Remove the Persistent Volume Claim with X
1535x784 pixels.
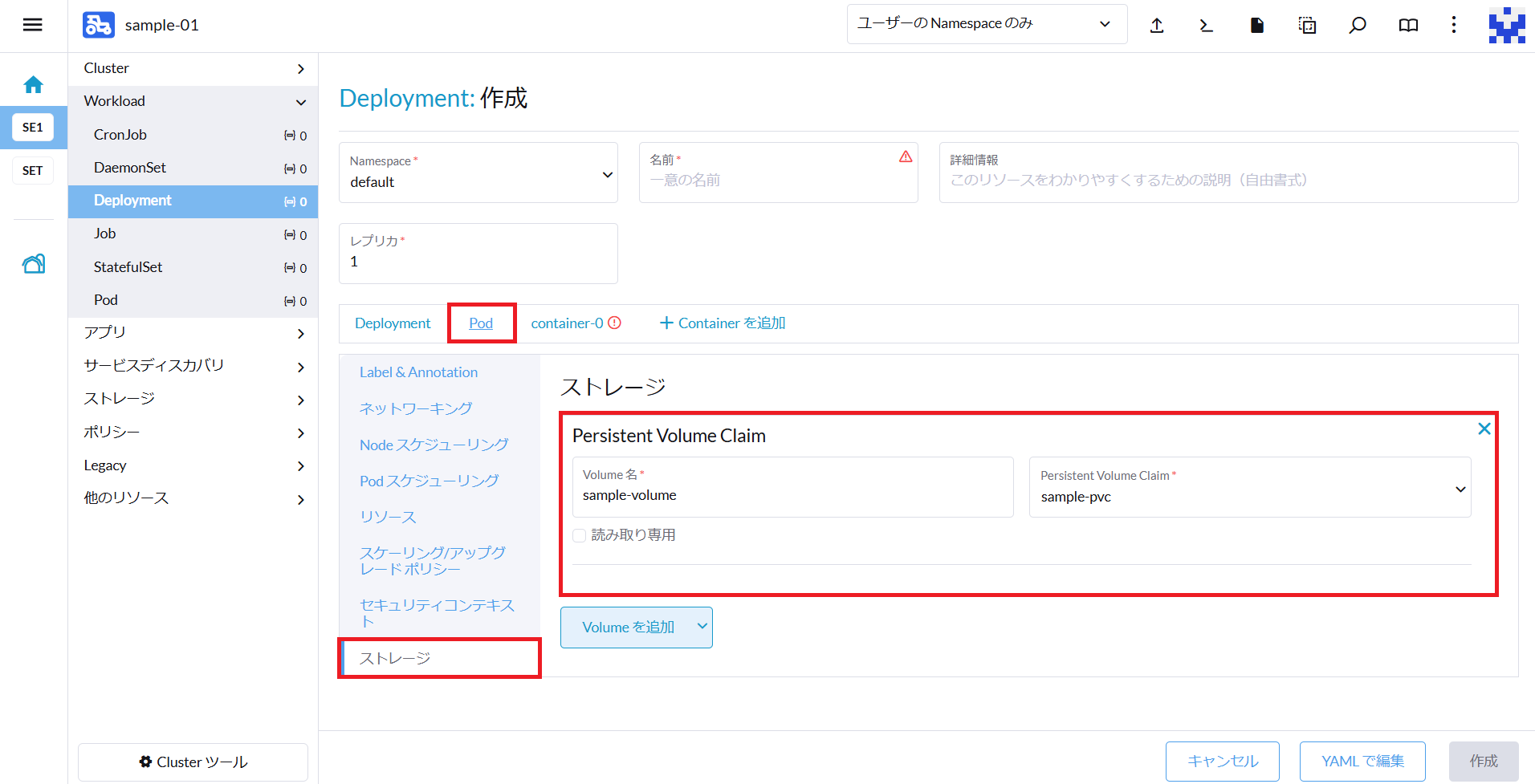coord(1484,429)
